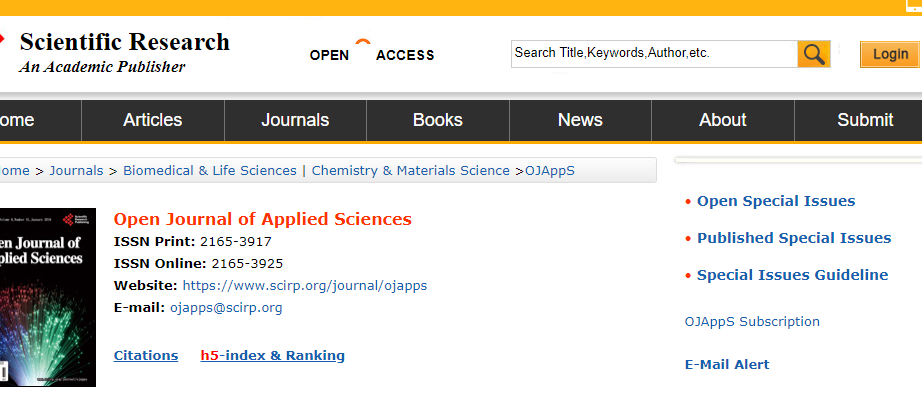
Task: Open the Books menu
Action: (438, 120)
